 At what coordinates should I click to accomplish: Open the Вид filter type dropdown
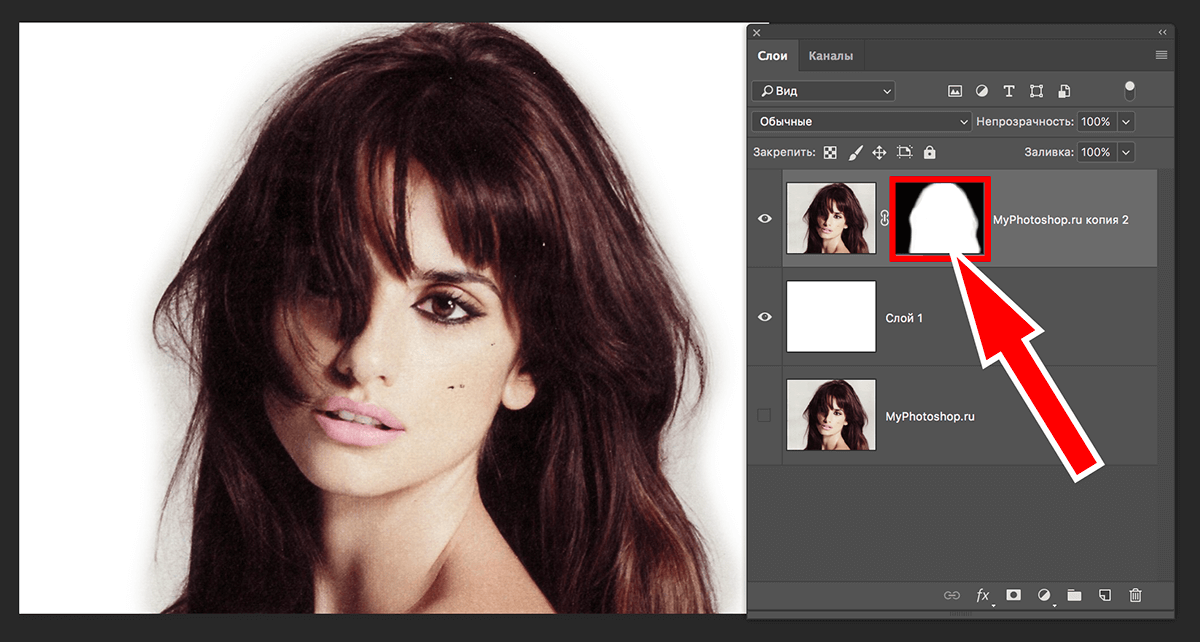pyautogui.click(x=824, y=91)
